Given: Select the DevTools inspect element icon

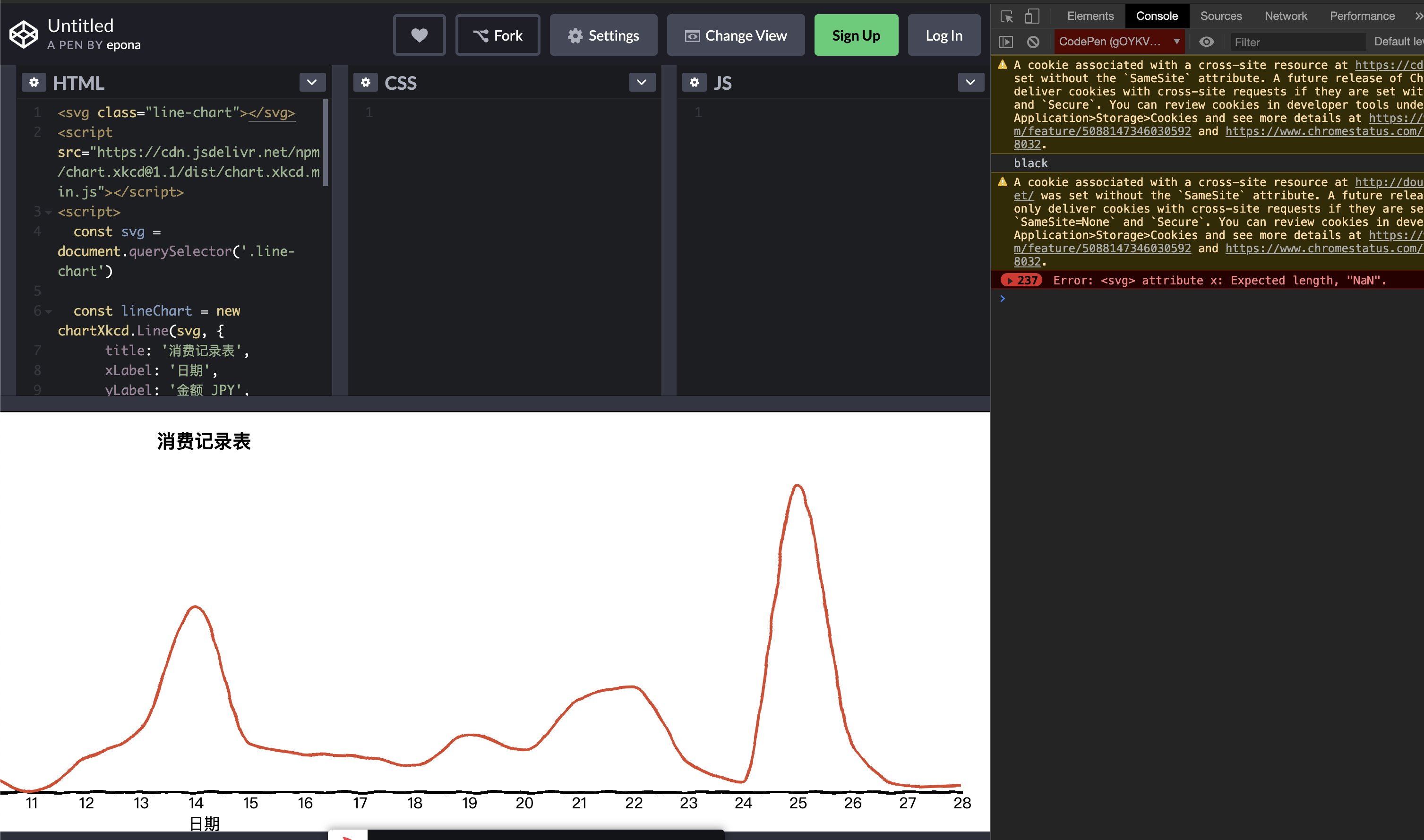Looking at the screenshot, I should [1007, 16].
